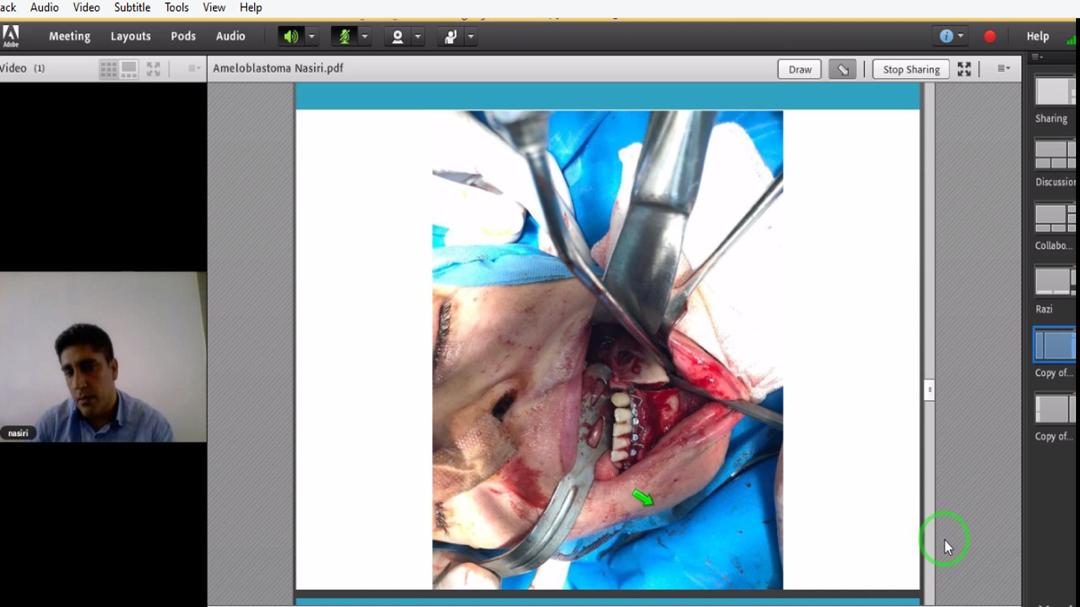Click the blue meeting info icon
The width and height of the screenshot is (1080, 607).
click(946, 36)
